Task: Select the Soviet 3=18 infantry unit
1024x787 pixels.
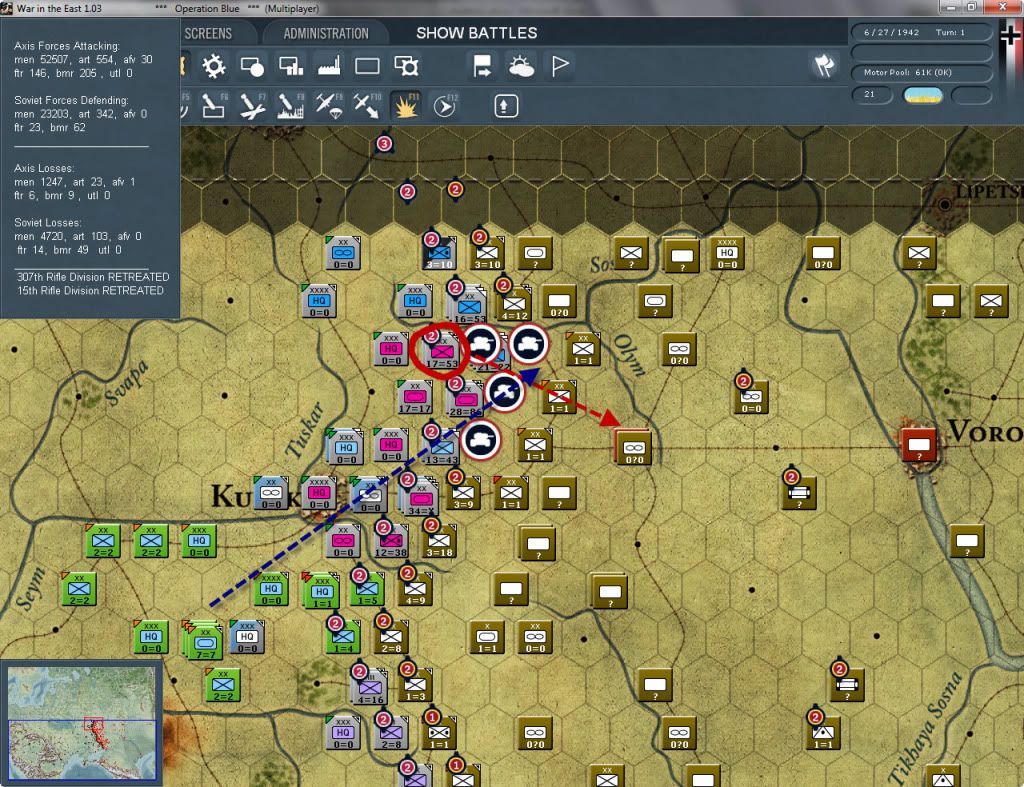Action: 439,541
